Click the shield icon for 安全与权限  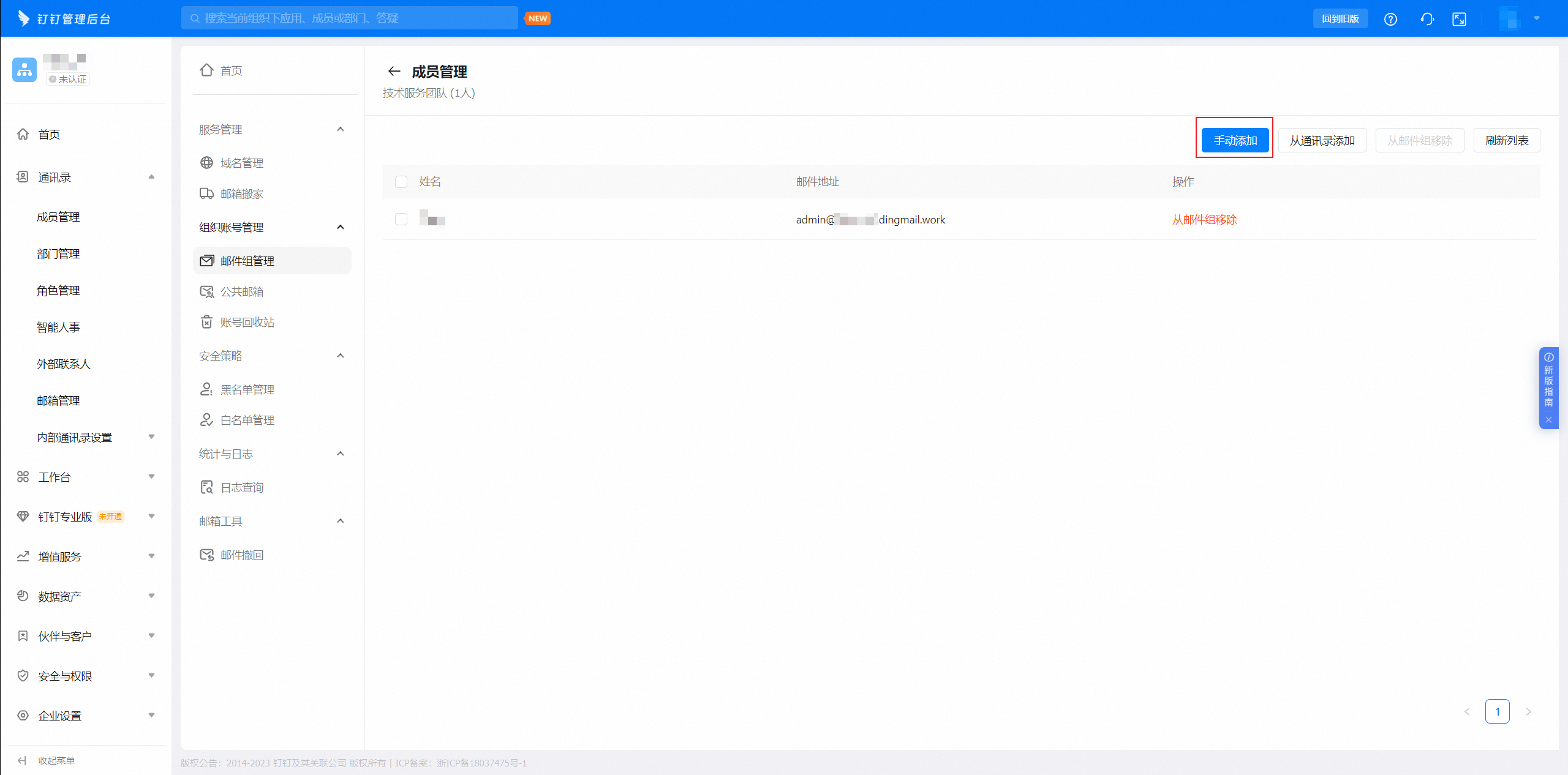23,676
